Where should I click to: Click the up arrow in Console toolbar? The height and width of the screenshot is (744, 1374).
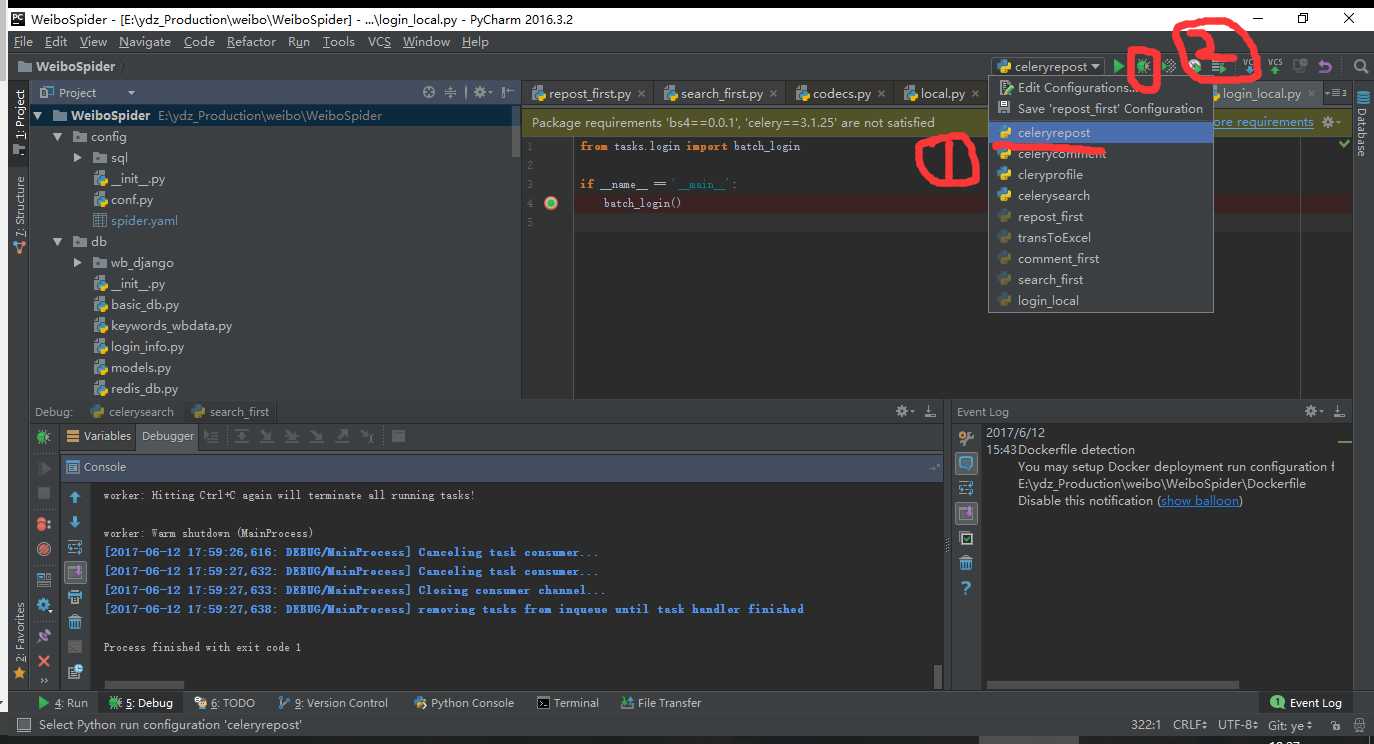click(x=75, y=497)
